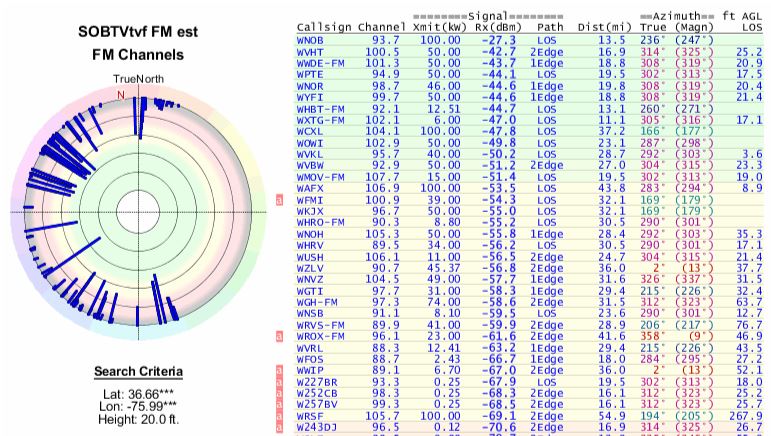Open the WVHT callsign entry

310,50
